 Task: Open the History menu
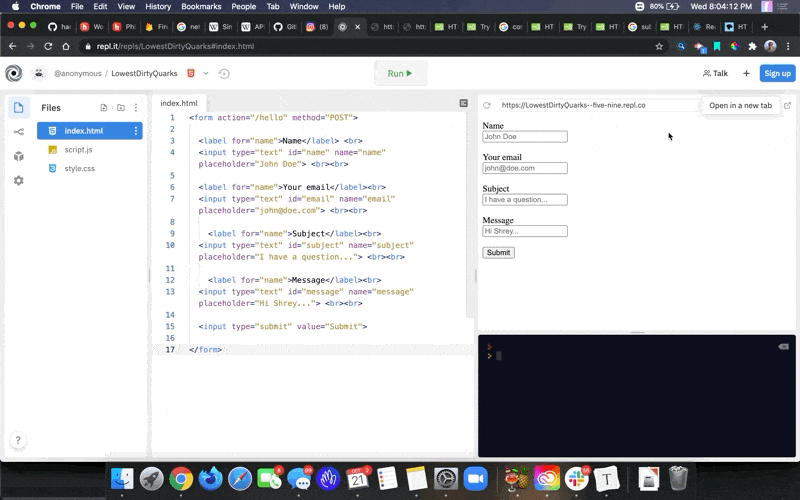tap(158, 7)
